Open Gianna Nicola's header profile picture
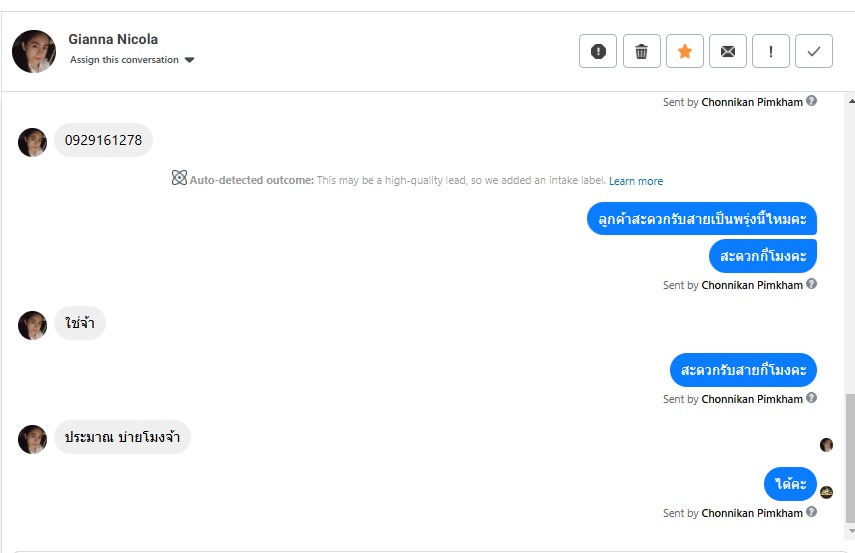 [x=34, y=51]
